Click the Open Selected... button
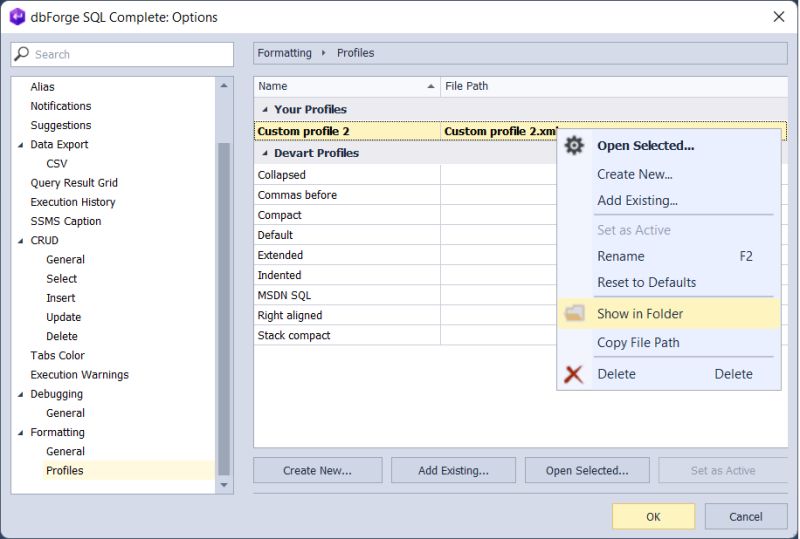 point(587,470)
